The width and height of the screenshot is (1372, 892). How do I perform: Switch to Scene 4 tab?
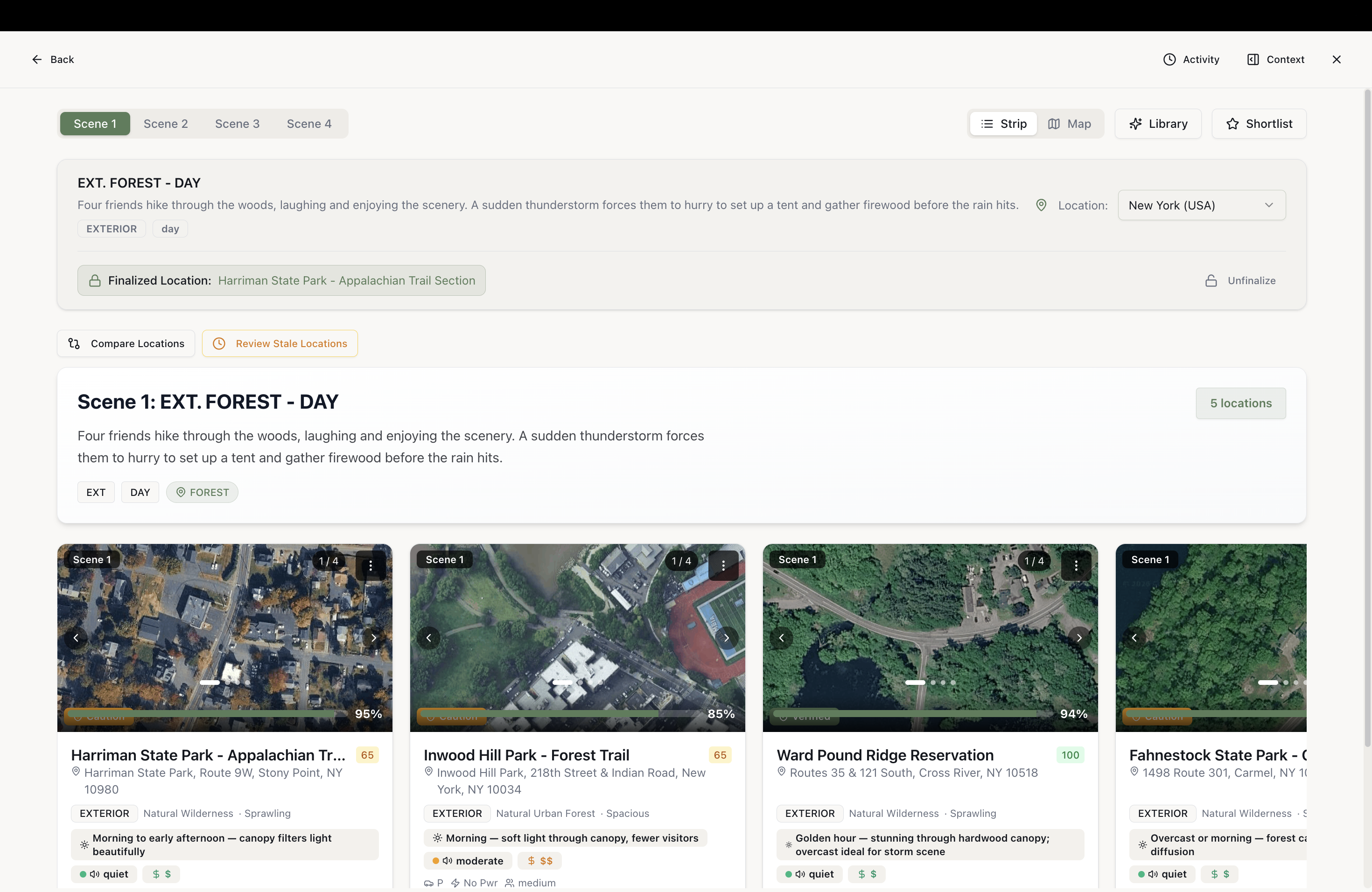(x=309, y=123)
